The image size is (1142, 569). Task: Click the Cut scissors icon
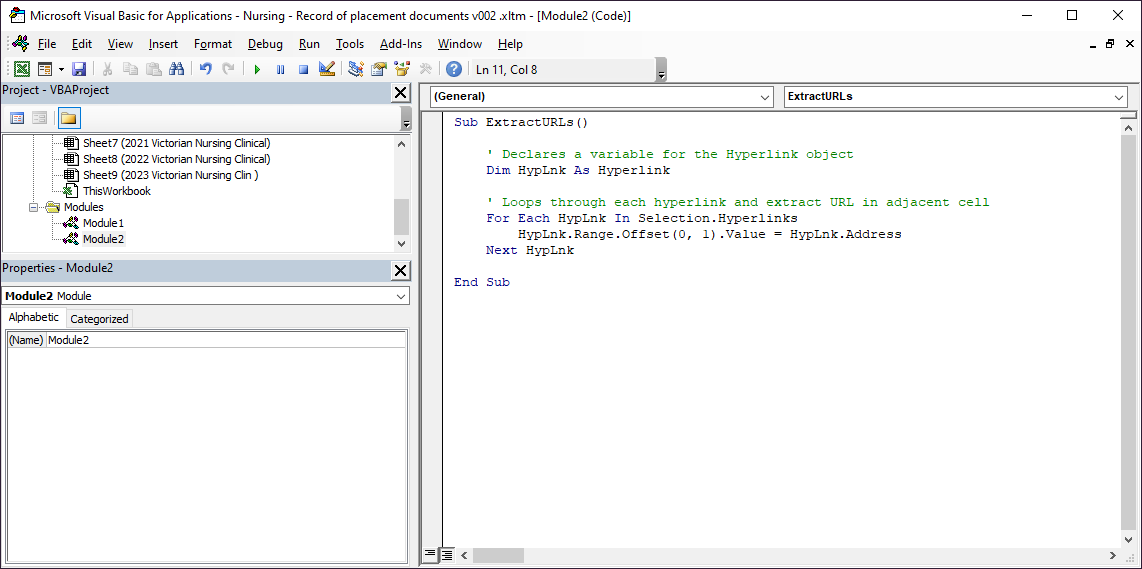107,69
